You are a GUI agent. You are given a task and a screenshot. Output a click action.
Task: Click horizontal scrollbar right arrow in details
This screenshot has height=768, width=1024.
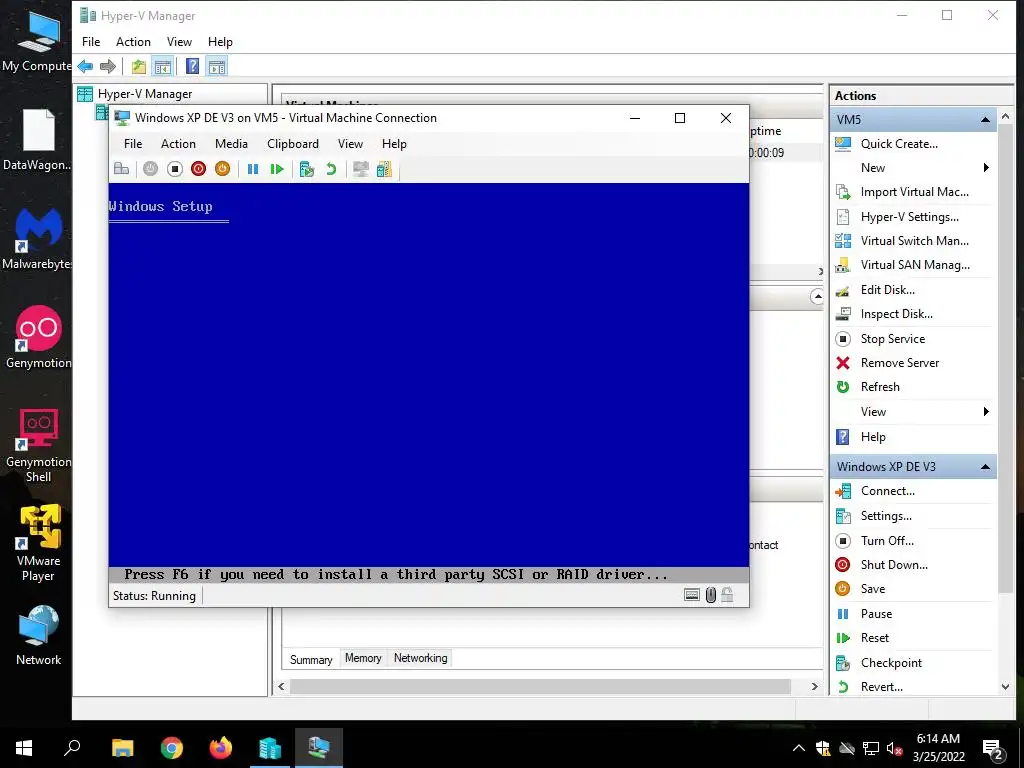(814, 686)
